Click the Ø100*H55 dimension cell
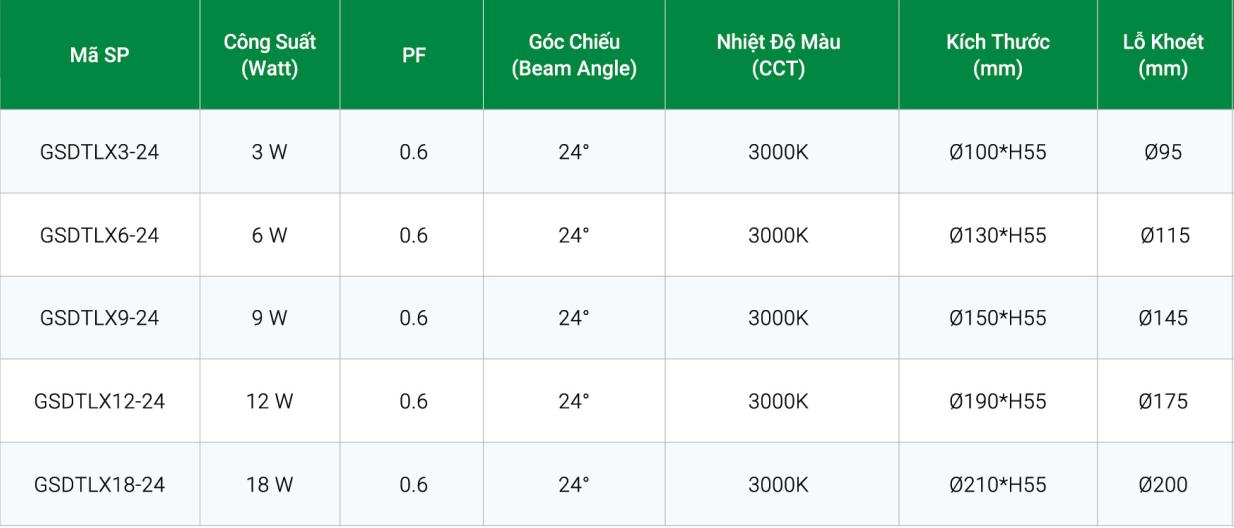The height and width of the screenshot is (528, 1234). [997, 152]
